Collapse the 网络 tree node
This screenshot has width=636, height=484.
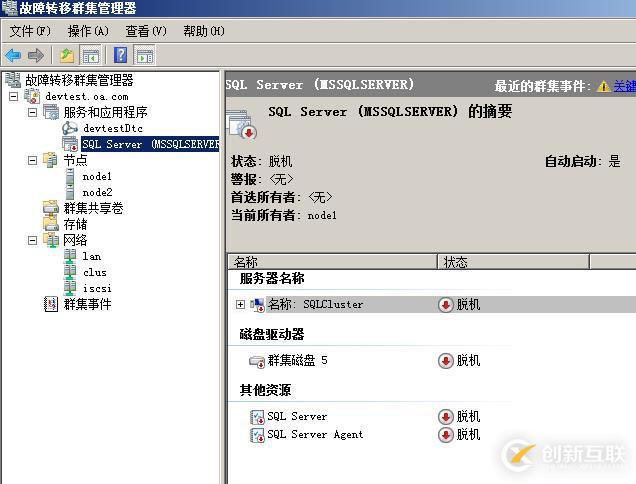tap(32, 241)
